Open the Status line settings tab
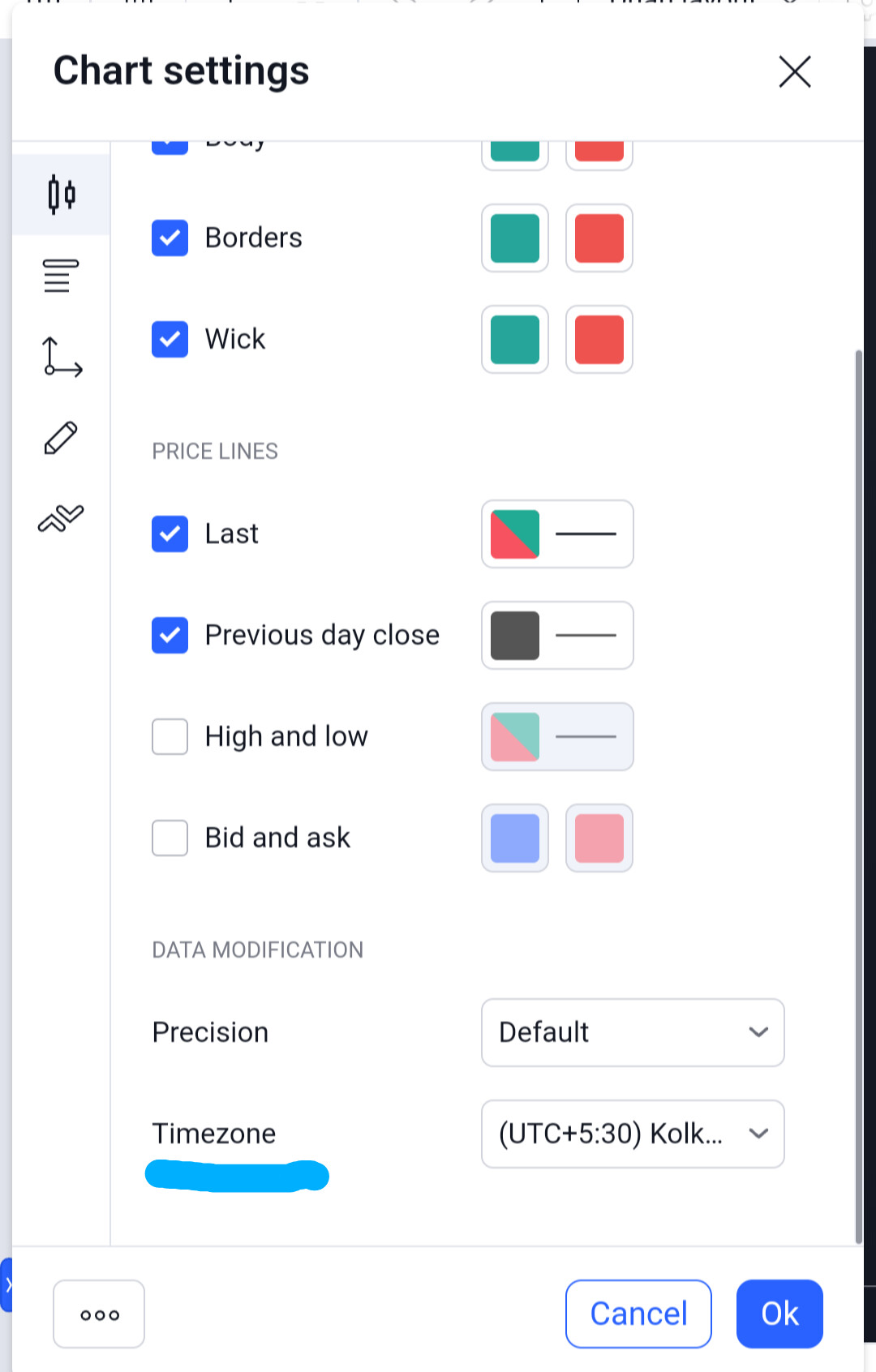876x1372 pixels. coord(61,276)
